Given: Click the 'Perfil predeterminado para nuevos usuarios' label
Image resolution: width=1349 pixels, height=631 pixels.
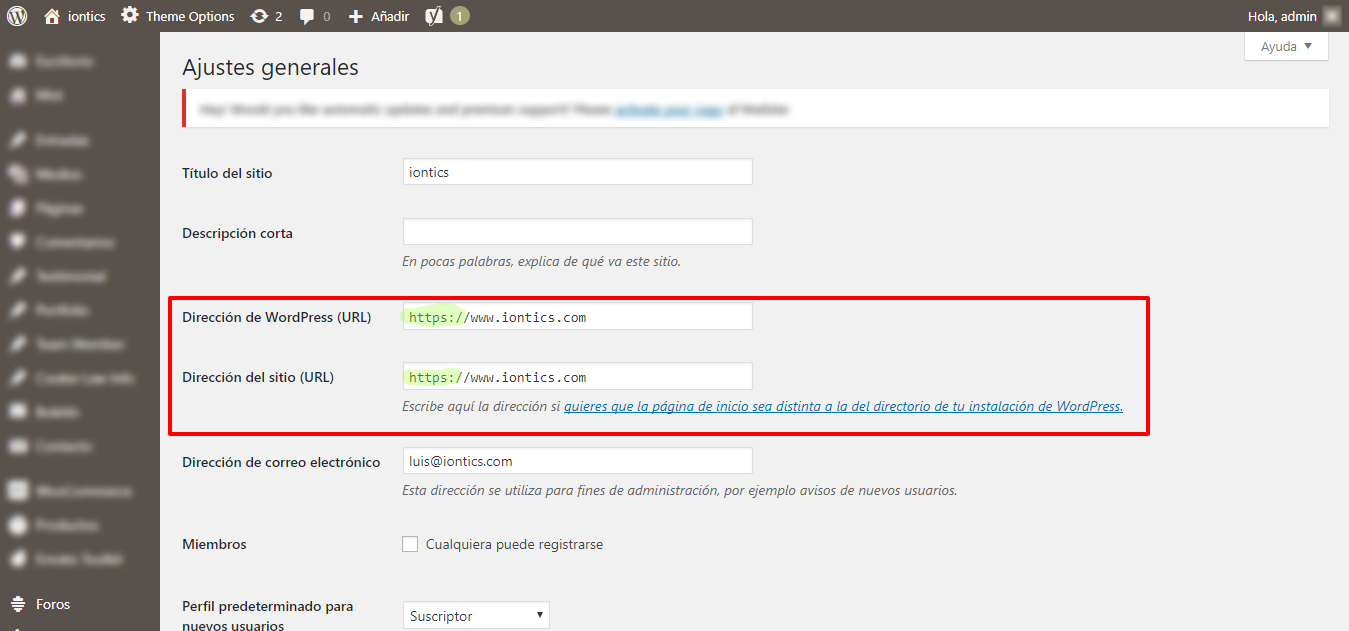Looking at the screenshot, I should pyautogui.click(x=268, y=616).
